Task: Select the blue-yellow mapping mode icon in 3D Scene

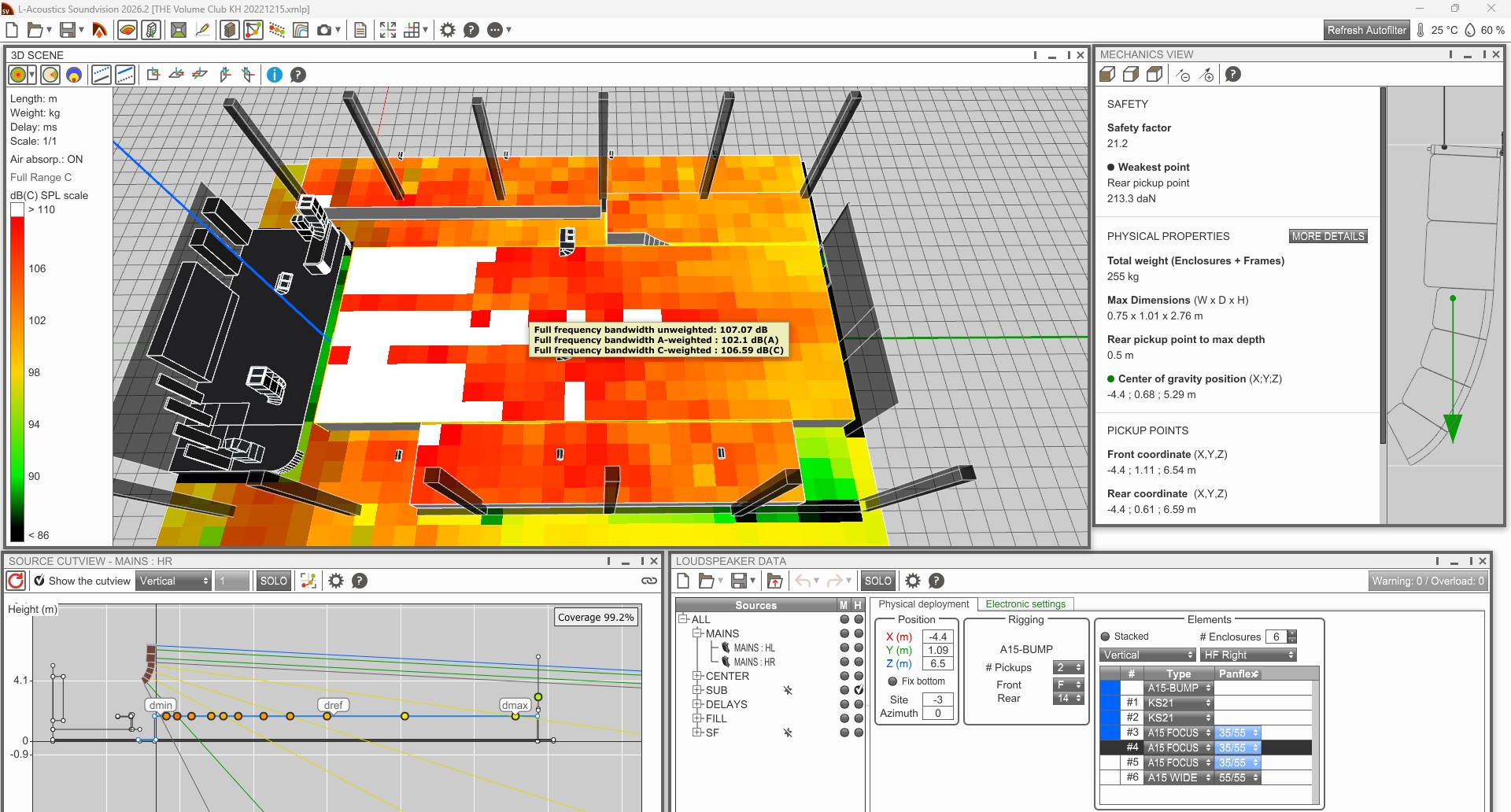Action: pyautogui.click(x=74, y=75)
